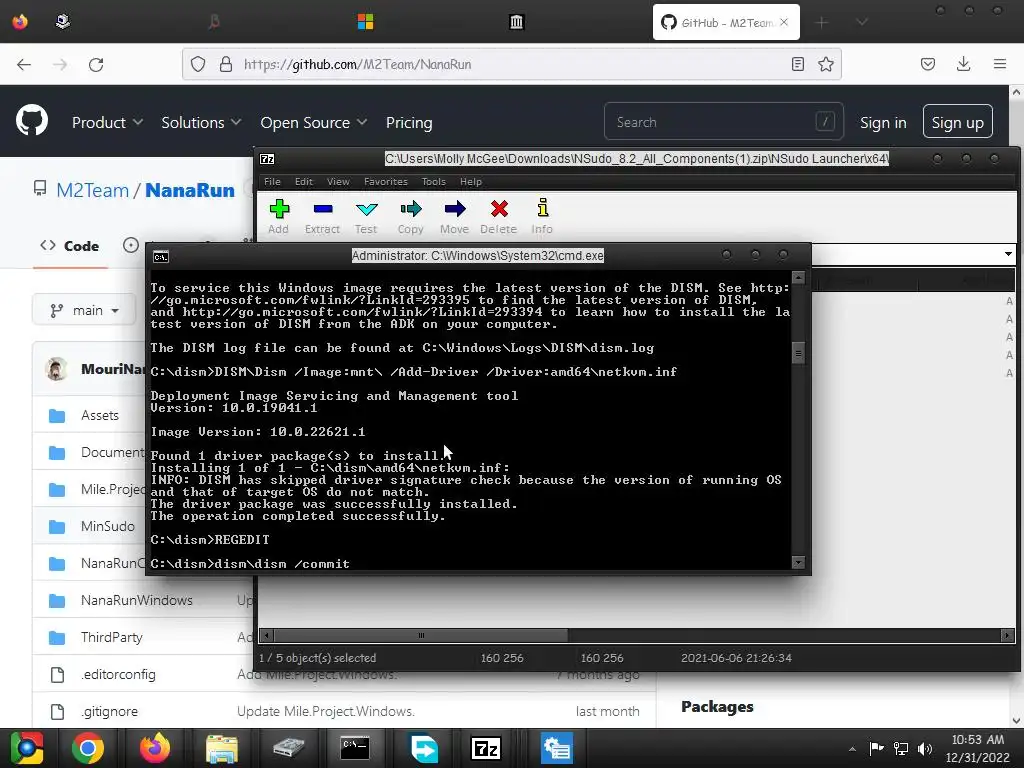Click the site padlock icon

pyautogui.click(x=225, y=64)
